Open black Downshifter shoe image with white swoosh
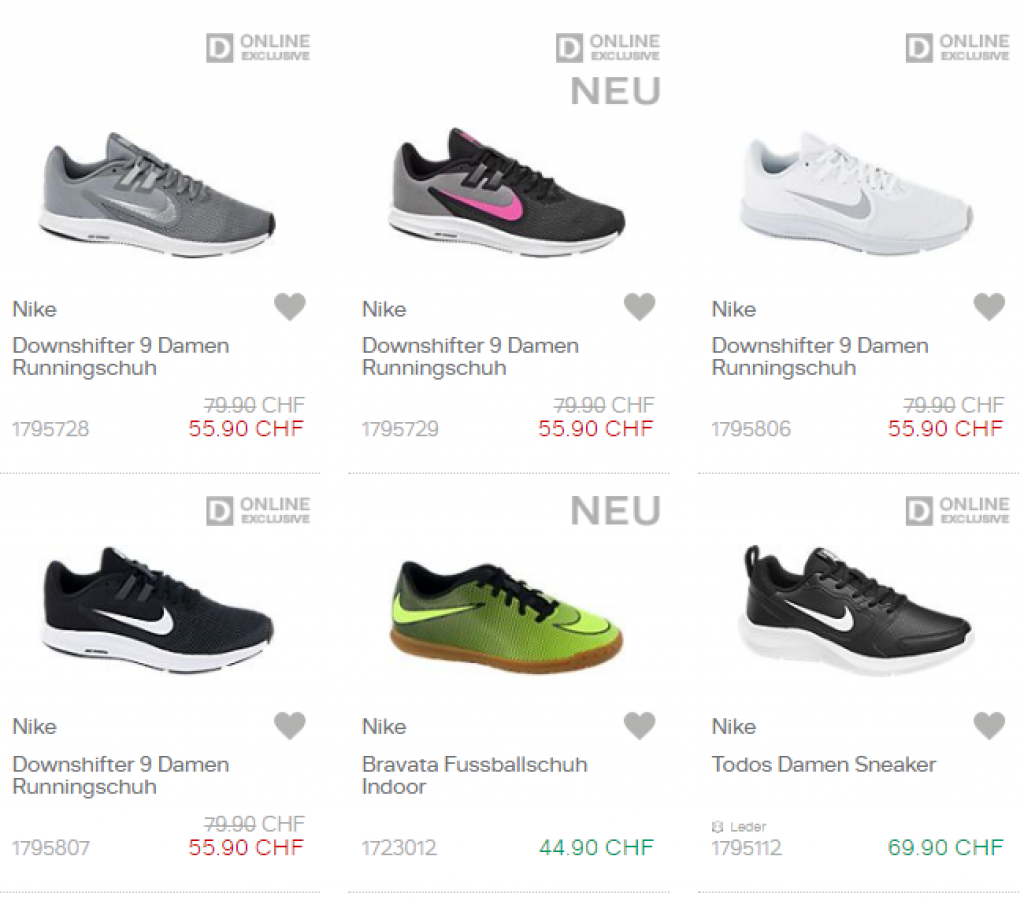 158,612
